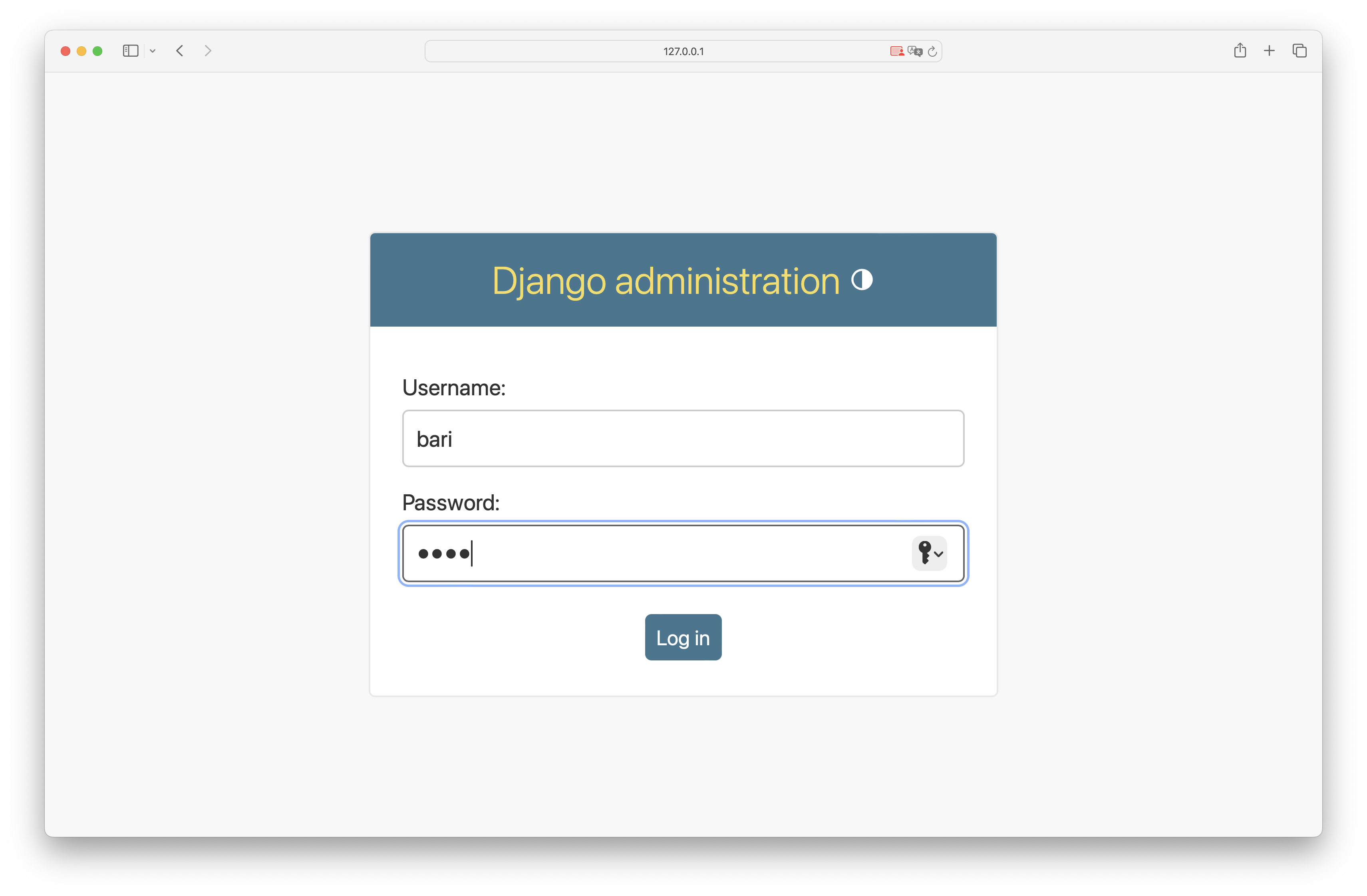Image resolution: width=1367 pixels, height=896 pixels.
Task: Close the Safari window with the red button
Action: point(66,51)
